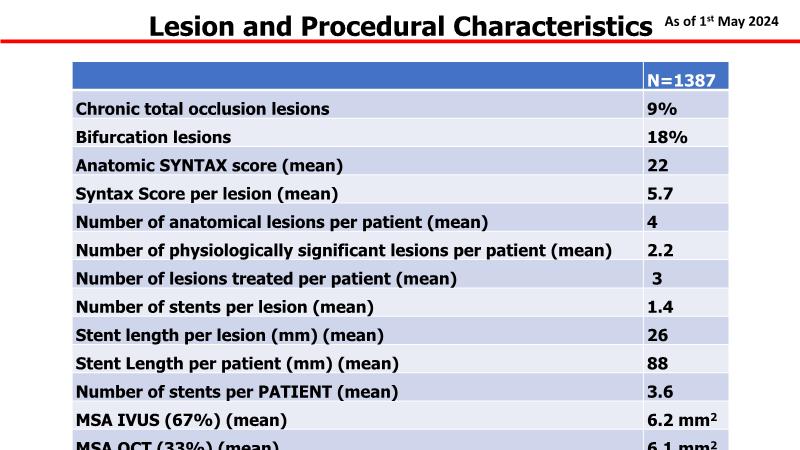The image size is (800, 450).
Task: Select the 9% value cell
Action: 661,109
